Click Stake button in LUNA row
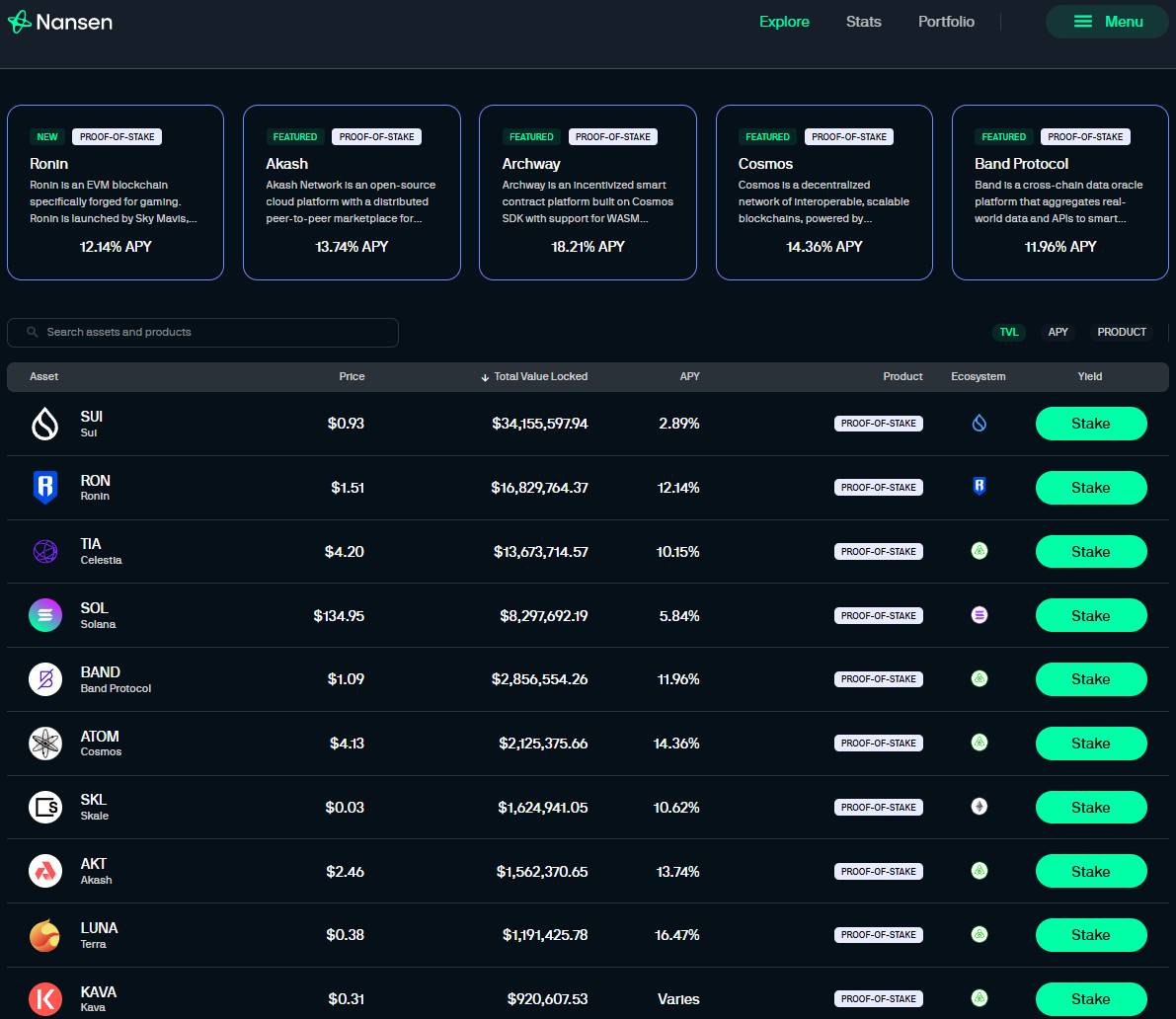This screenshot has width=1176, height=1019. coord(1090,935)
